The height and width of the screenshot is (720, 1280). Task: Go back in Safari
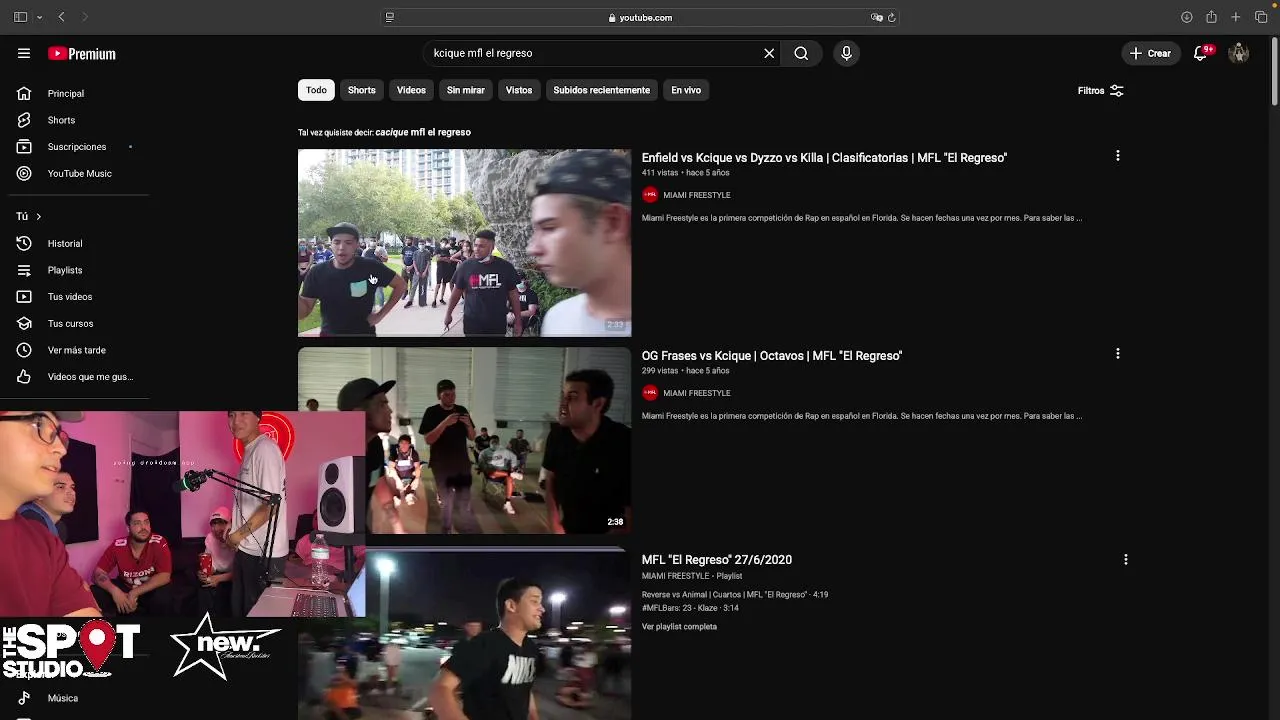(x=62, y=17)
